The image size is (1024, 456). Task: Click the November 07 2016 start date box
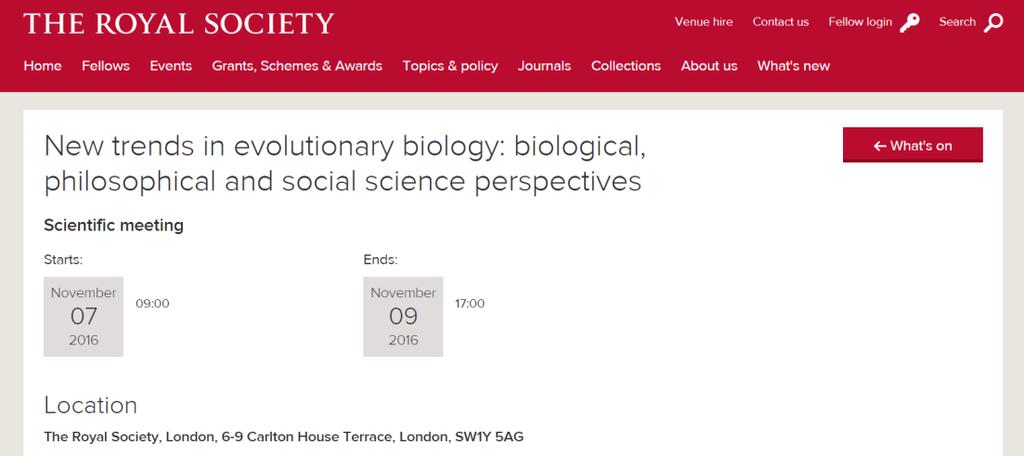83,316
